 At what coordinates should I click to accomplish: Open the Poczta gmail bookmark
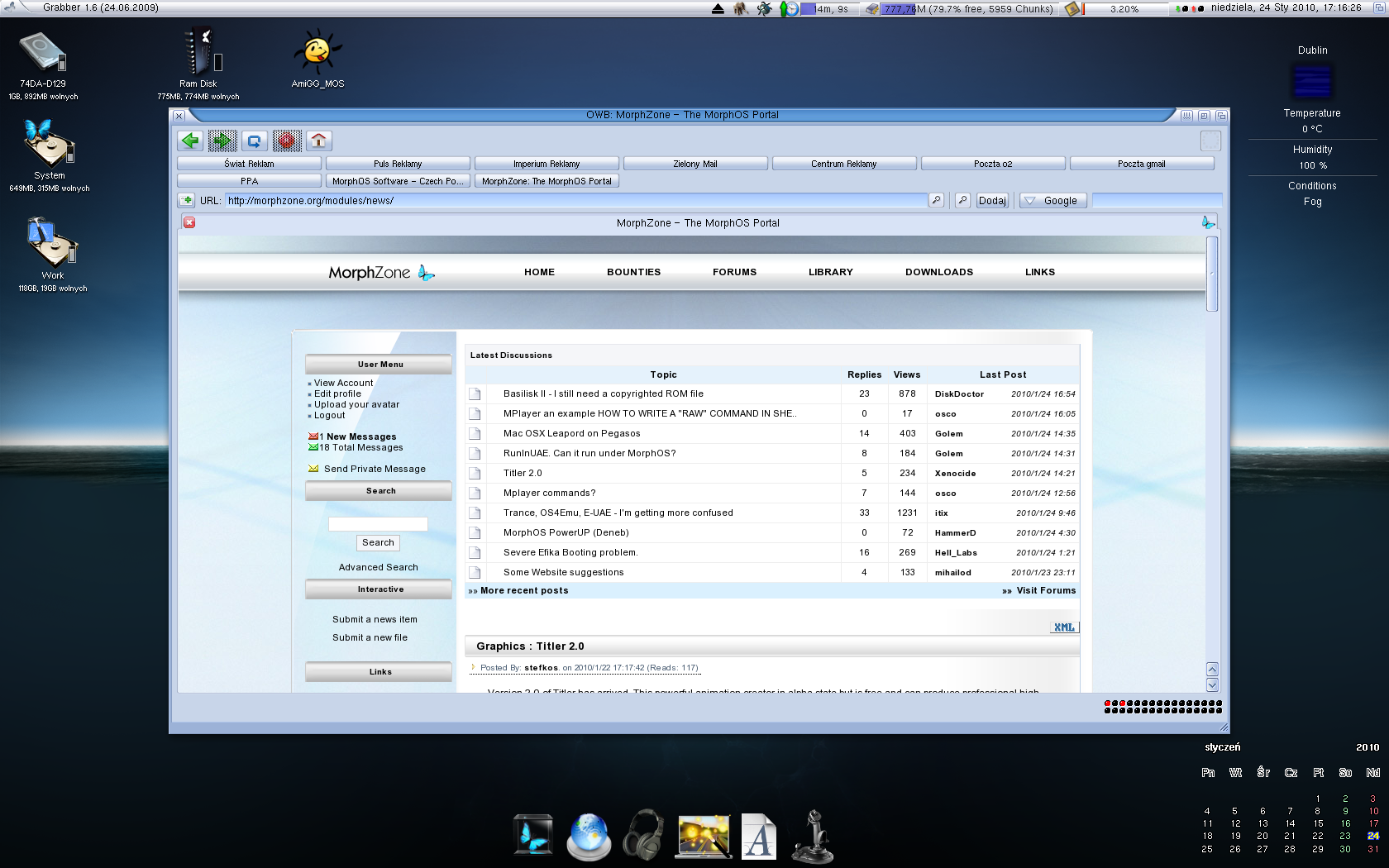pyautogui.click(x=1142, y=164)
